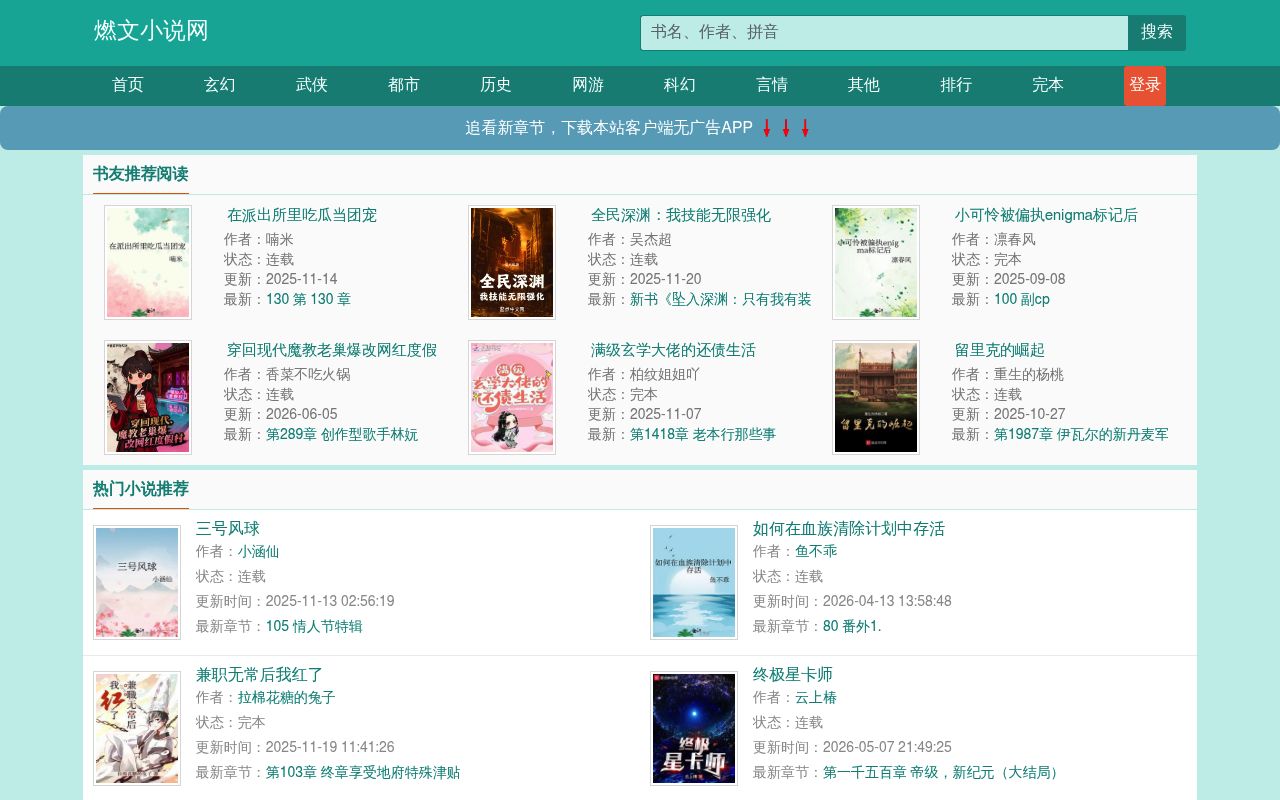Open latest chapter 105 情人节特辑

(x=314, y=627)
